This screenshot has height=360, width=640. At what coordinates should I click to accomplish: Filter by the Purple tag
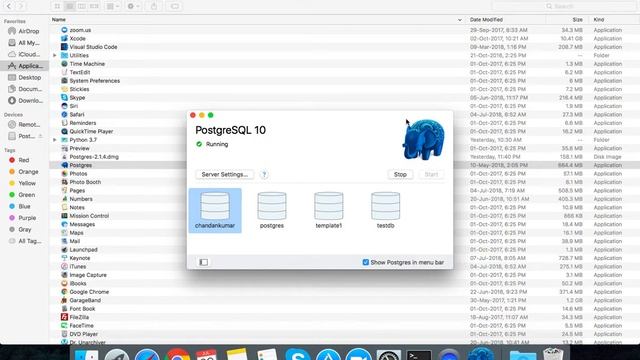pos(23,218)
